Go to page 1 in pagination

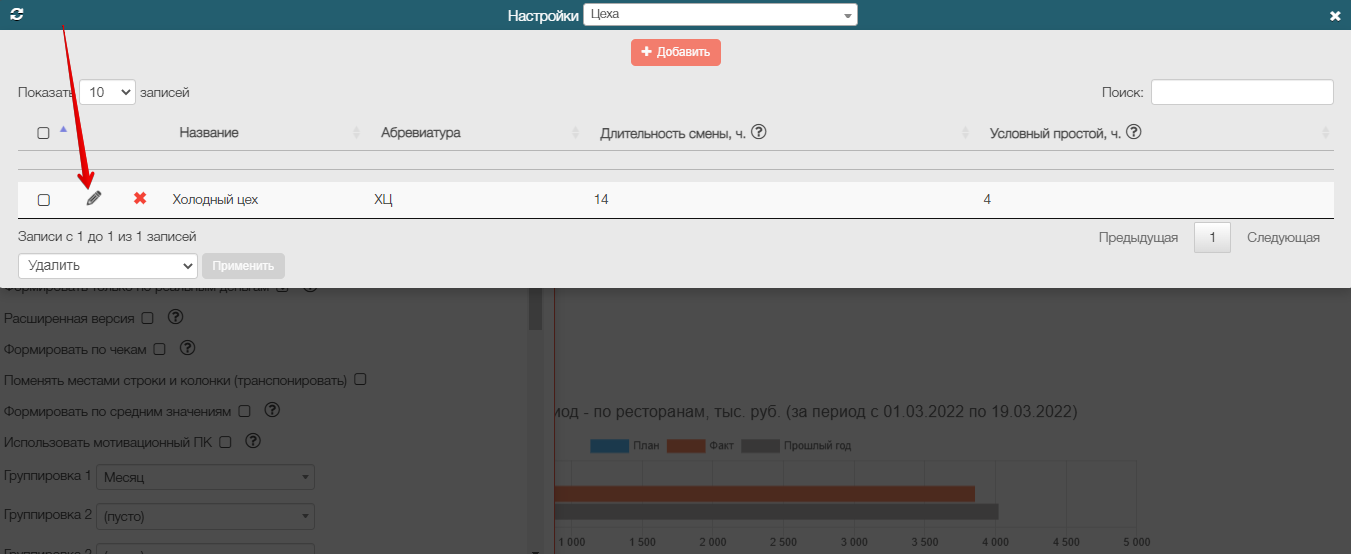coord(1212,238)
